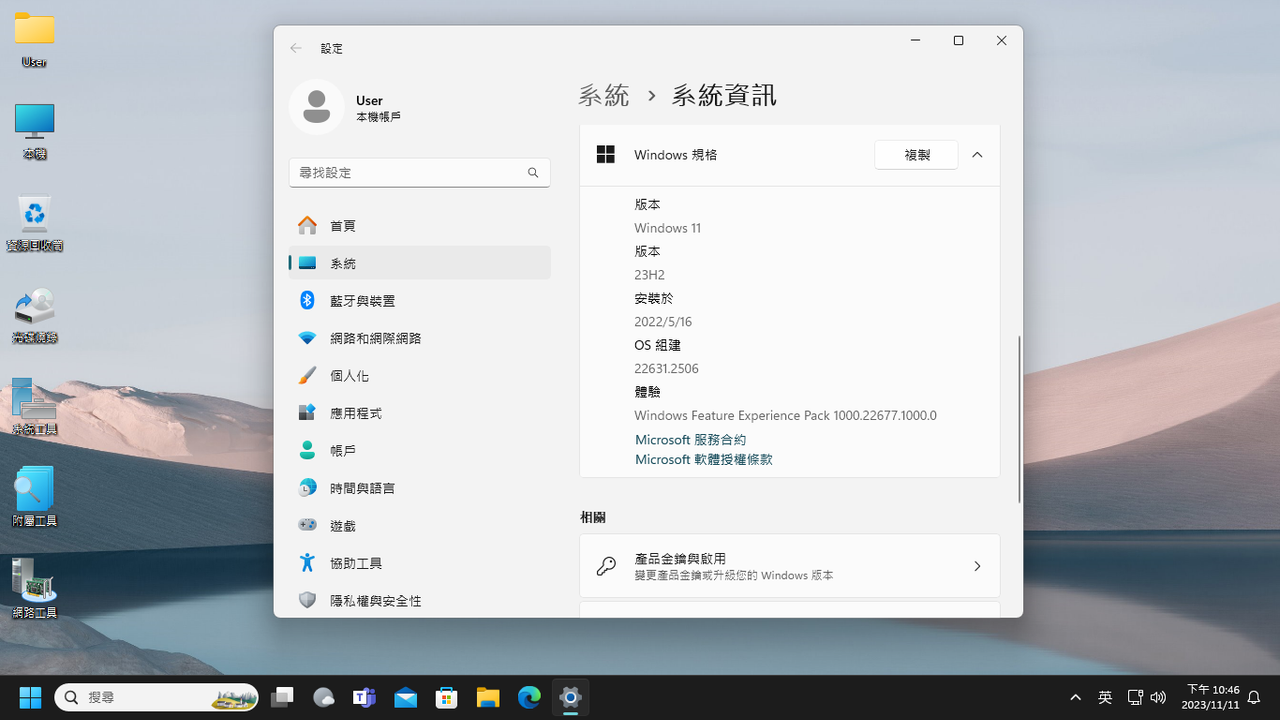The height and width of the screenshot is (720, 1280).
Task: Open Microsoft Edge on taskbar
Action: point(529,697)
